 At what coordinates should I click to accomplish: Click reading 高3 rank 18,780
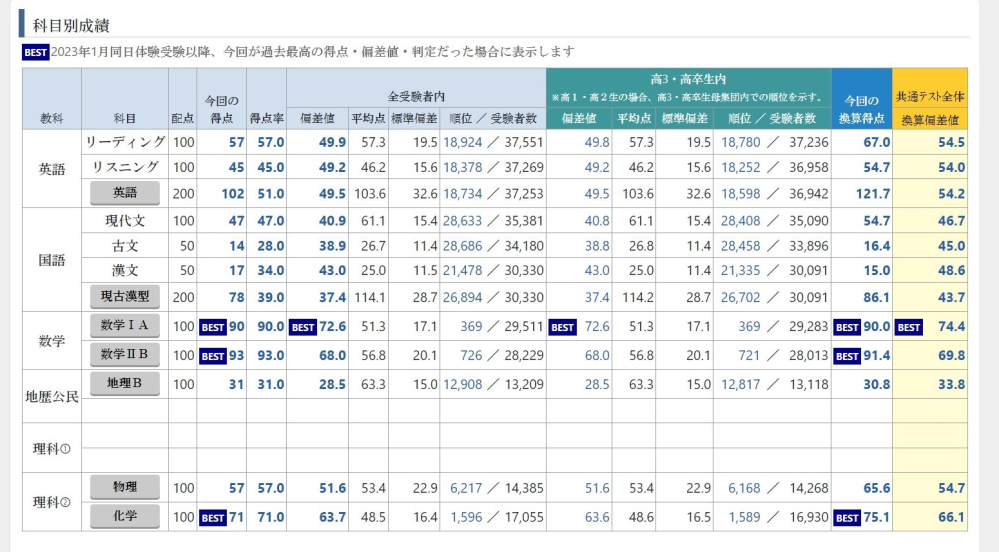point(741,142)
